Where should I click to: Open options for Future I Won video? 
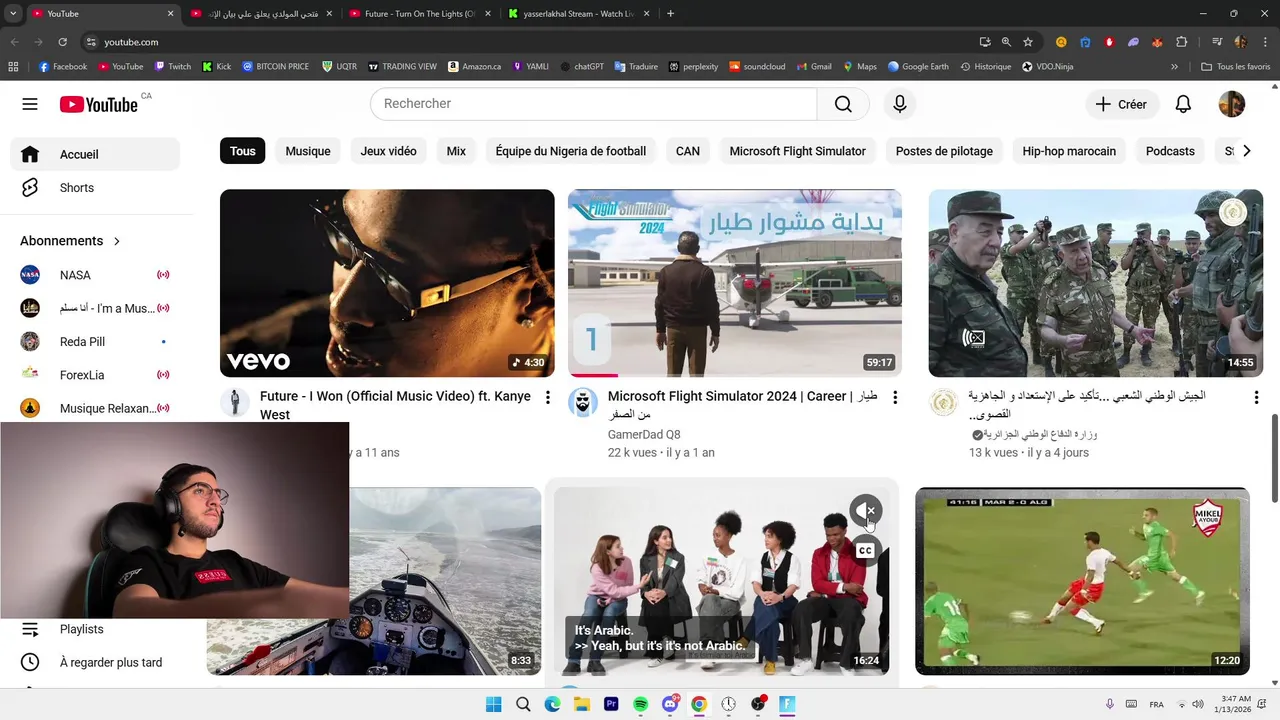tap(547, 397)
